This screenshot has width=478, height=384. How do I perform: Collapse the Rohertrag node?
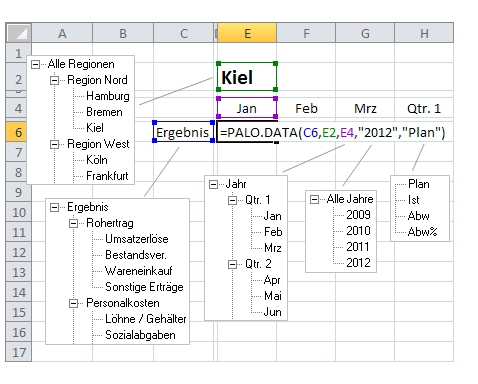tap(73, 223)
